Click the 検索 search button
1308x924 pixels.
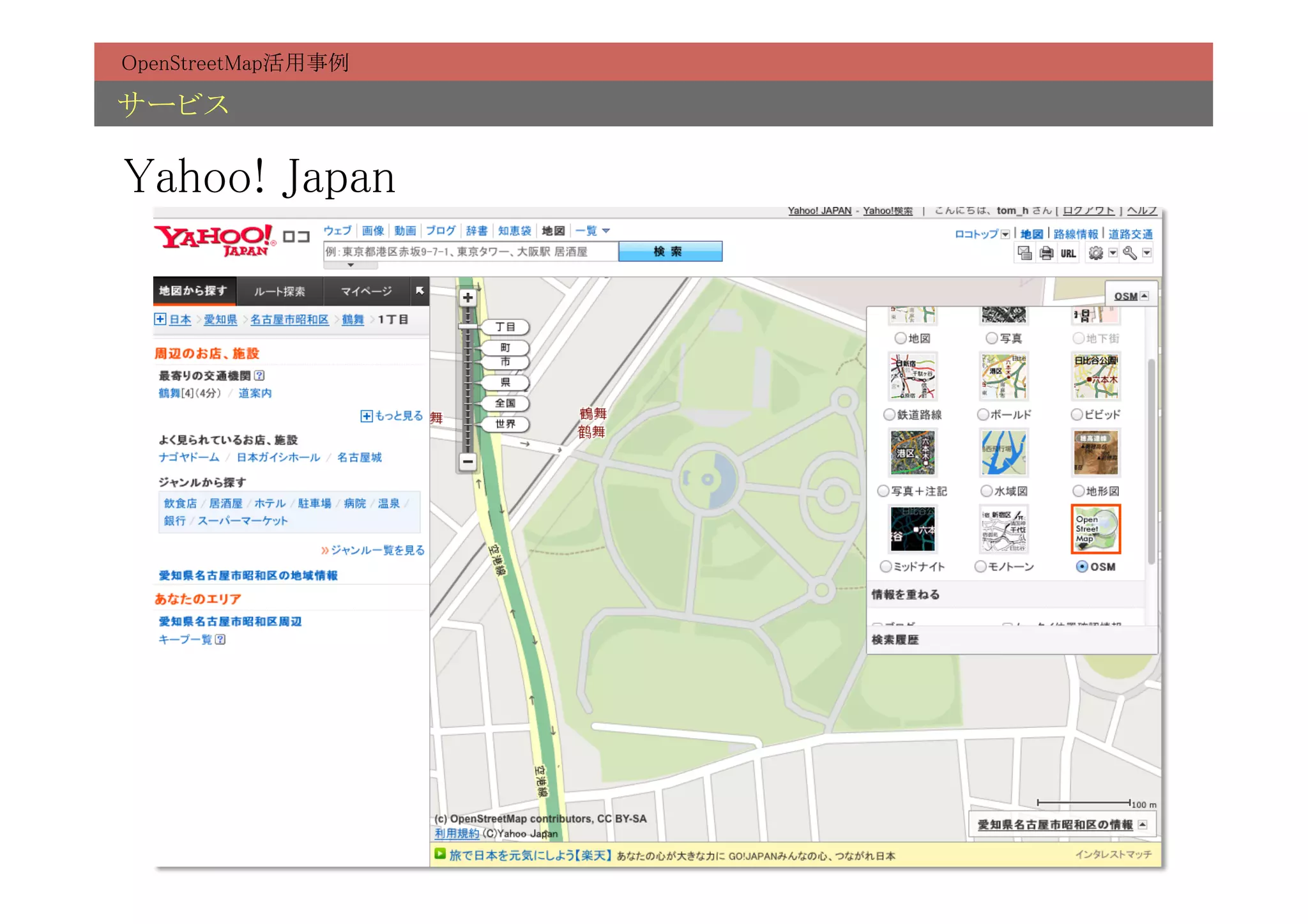[x=670, y=252]
